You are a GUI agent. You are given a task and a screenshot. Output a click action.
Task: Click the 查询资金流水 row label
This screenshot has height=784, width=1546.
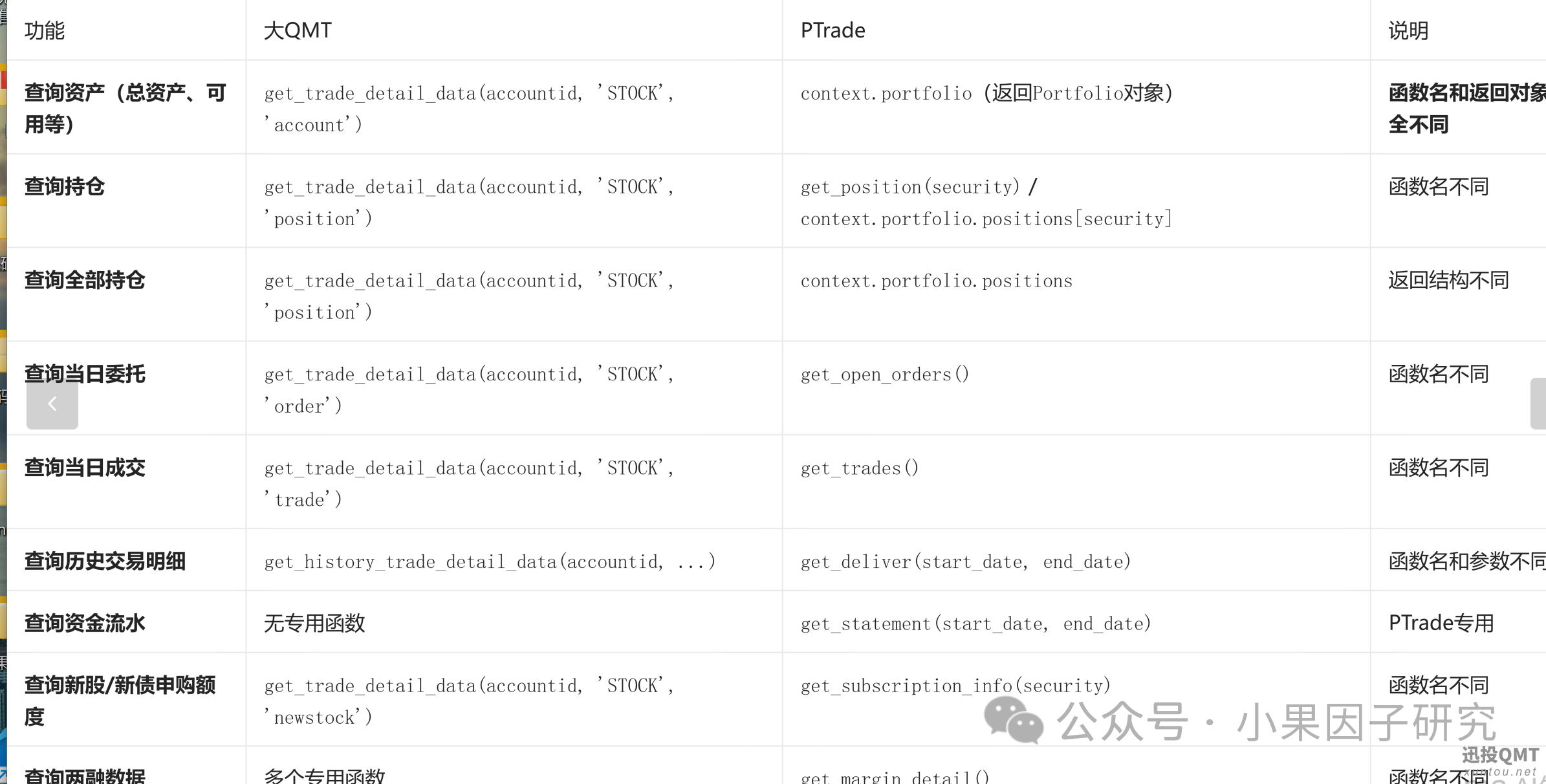click(x=85, y=623)
